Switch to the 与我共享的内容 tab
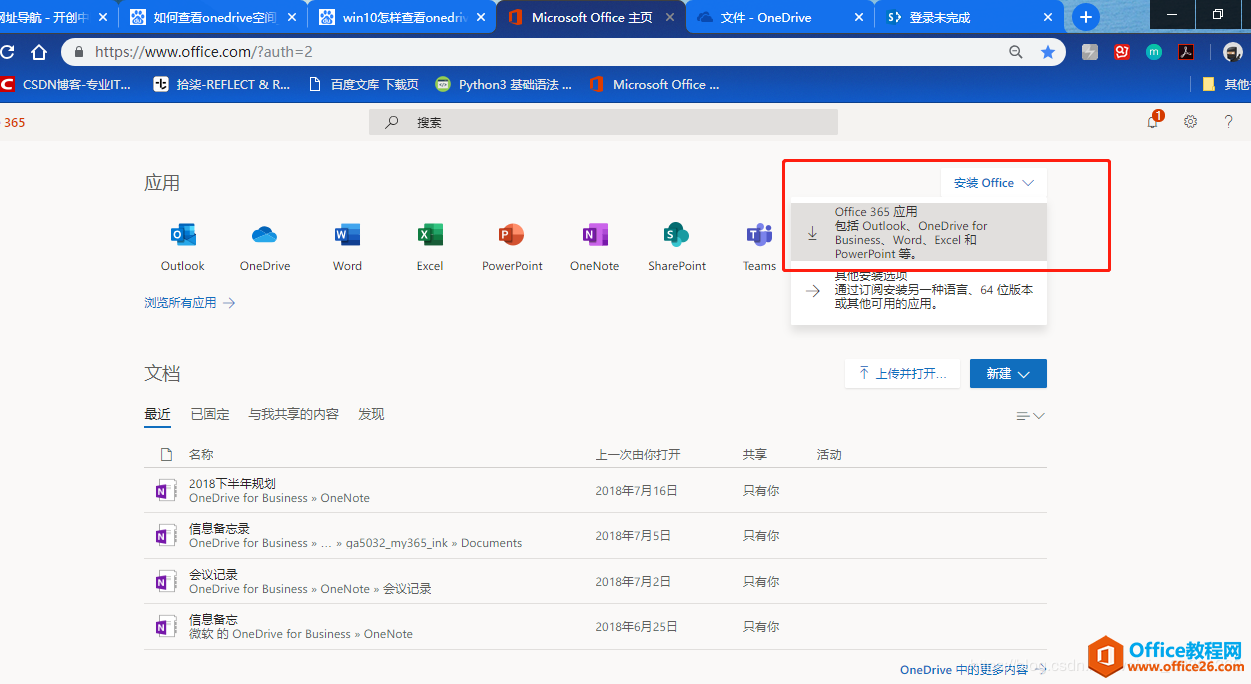Image resolution: width=1251 pixels, height=684 pixels. point(293,413)
